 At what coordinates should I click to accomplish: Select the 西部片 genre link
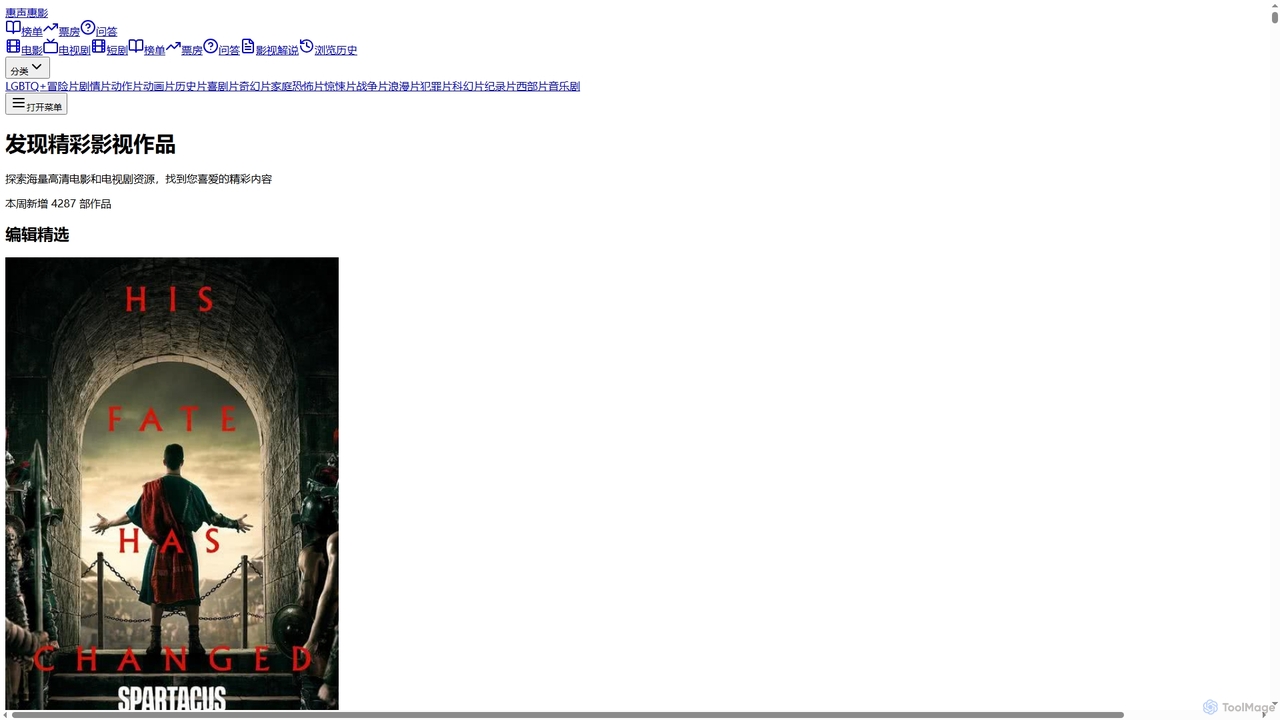point(532,86)
